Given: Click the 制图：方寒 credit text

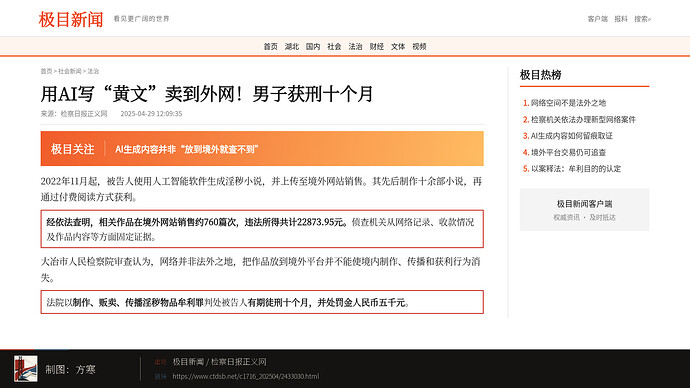Looking at the screenshot, I should [x=70, y=370].
